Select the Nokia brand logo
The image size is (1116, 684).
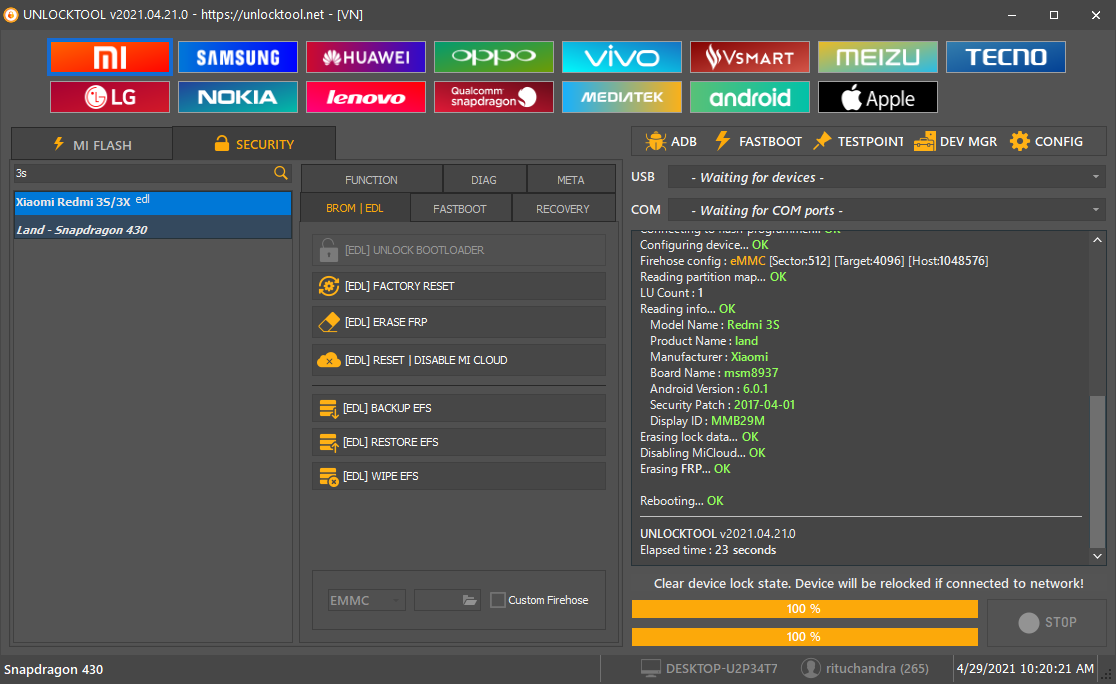[x=238, y=97]
